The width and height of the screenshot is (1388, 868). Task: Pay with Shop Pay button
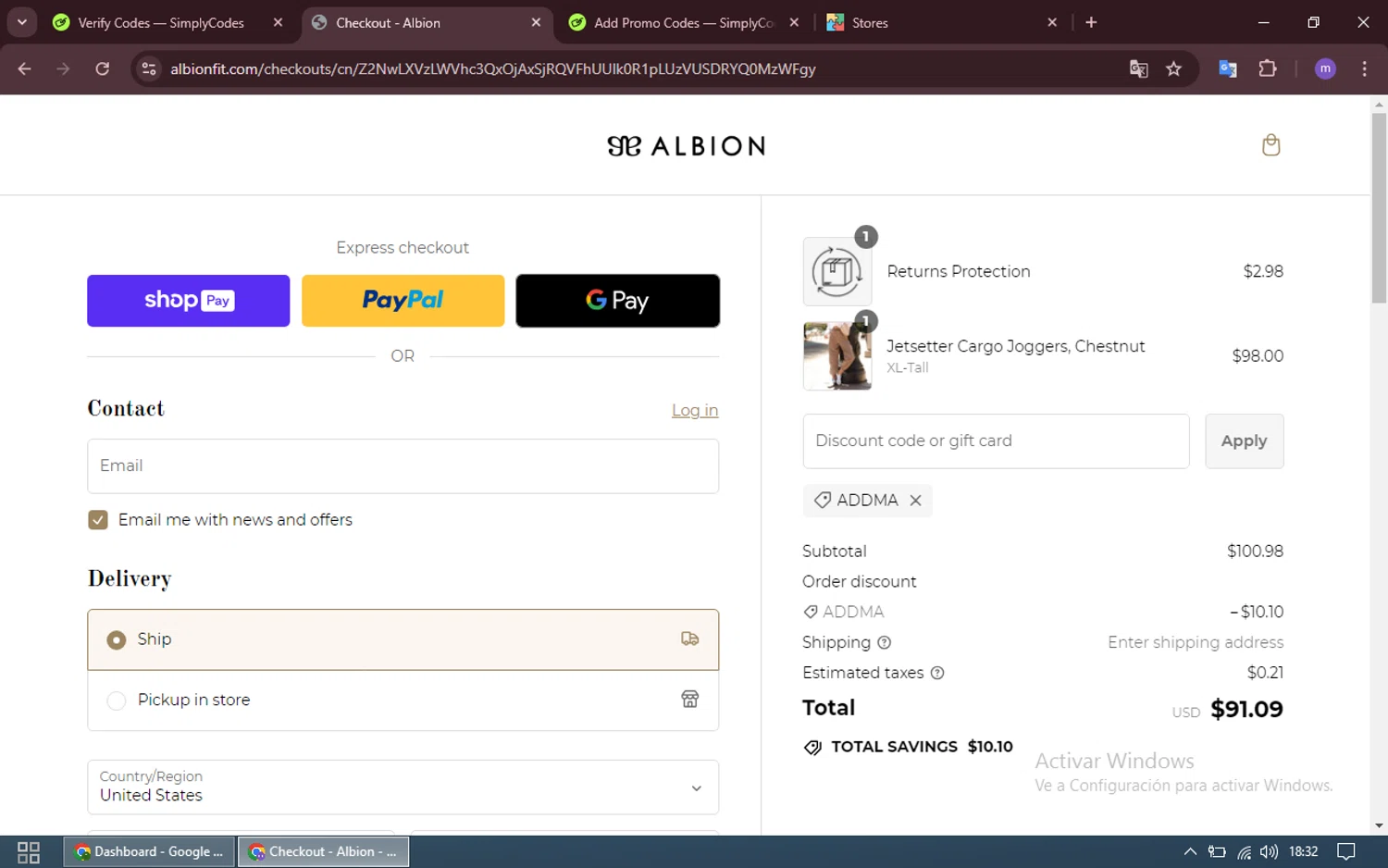tap(189, 301)
